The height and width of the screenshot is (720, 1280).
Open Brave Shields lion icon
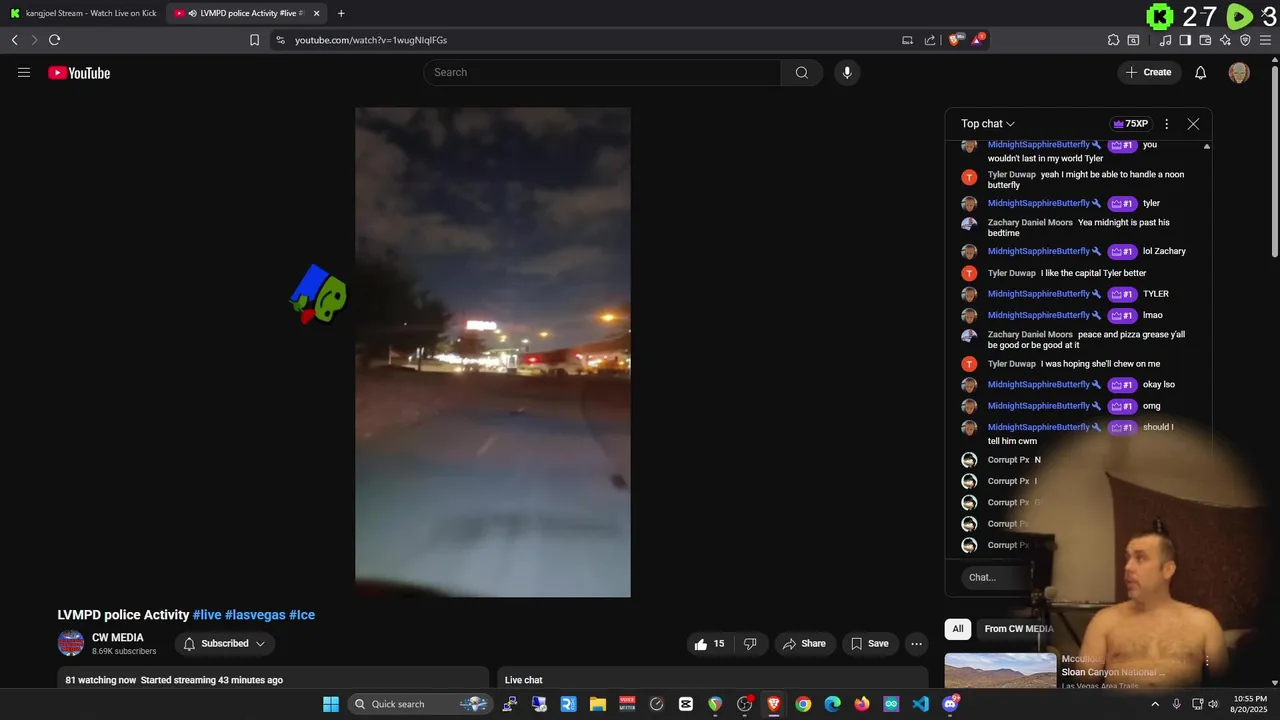click(x=955, y=40)
